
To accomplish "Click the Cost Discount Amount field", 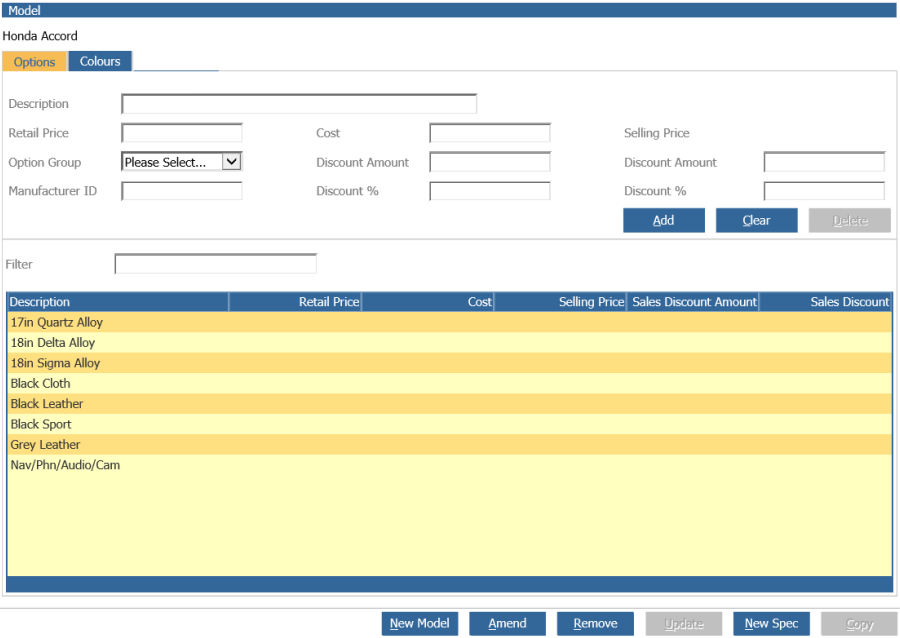I will pyautogui.click(x=490, y=162).
